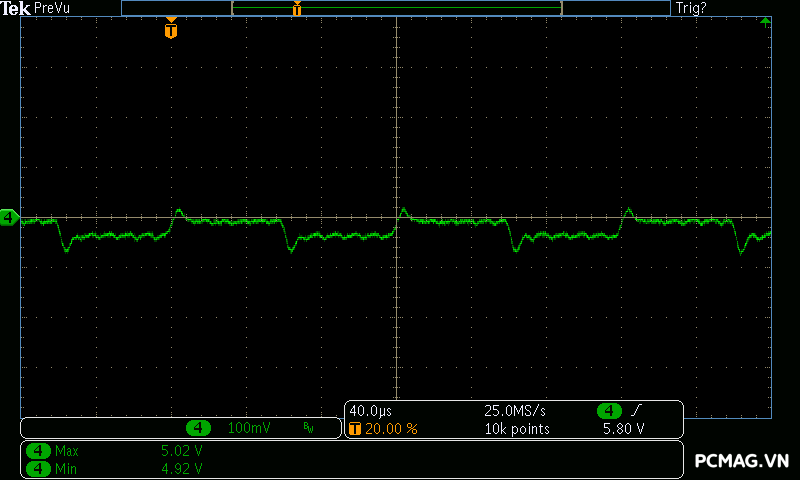
Task: Select the 100mV vertical scale readout
Action: pos(248,428)
